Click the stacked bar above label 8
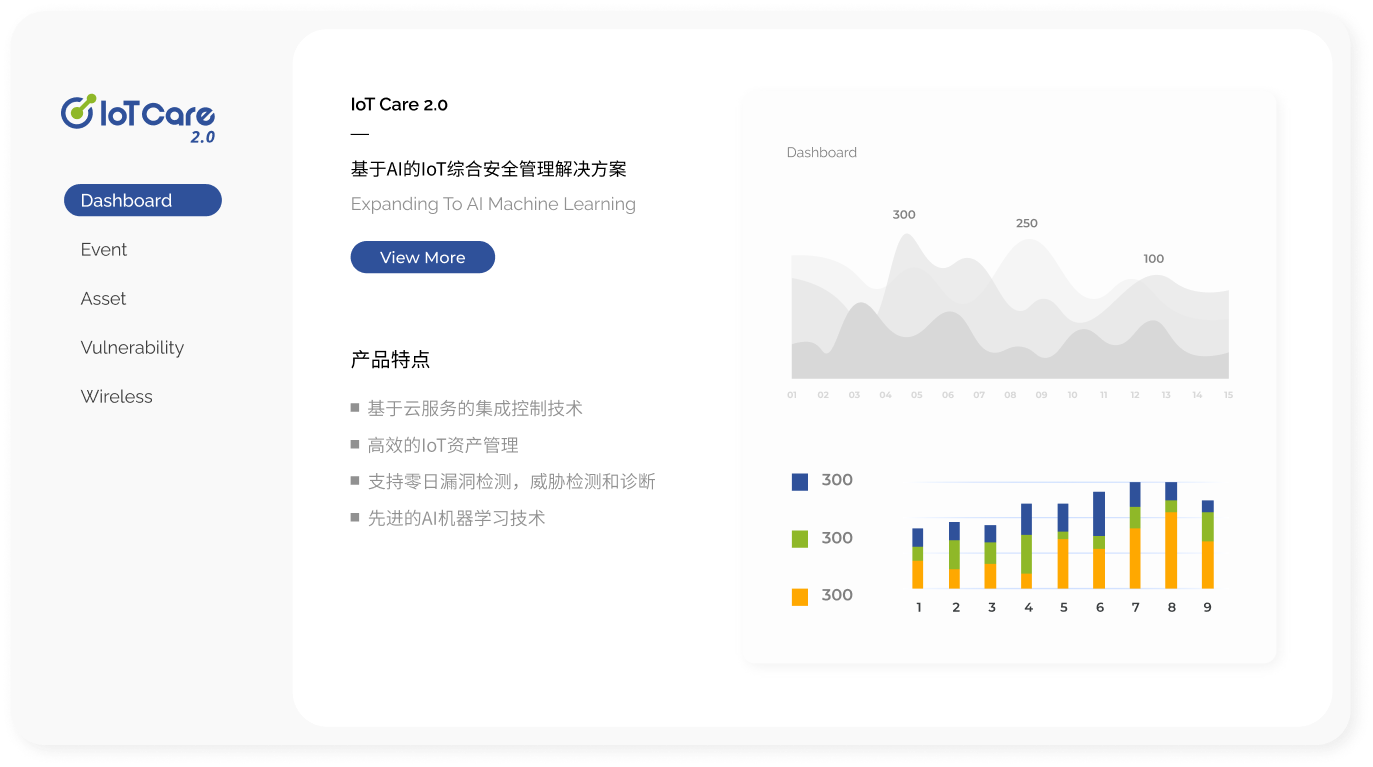The width and height of the screenshot is (1373, 767). (x=1171, y=535)
